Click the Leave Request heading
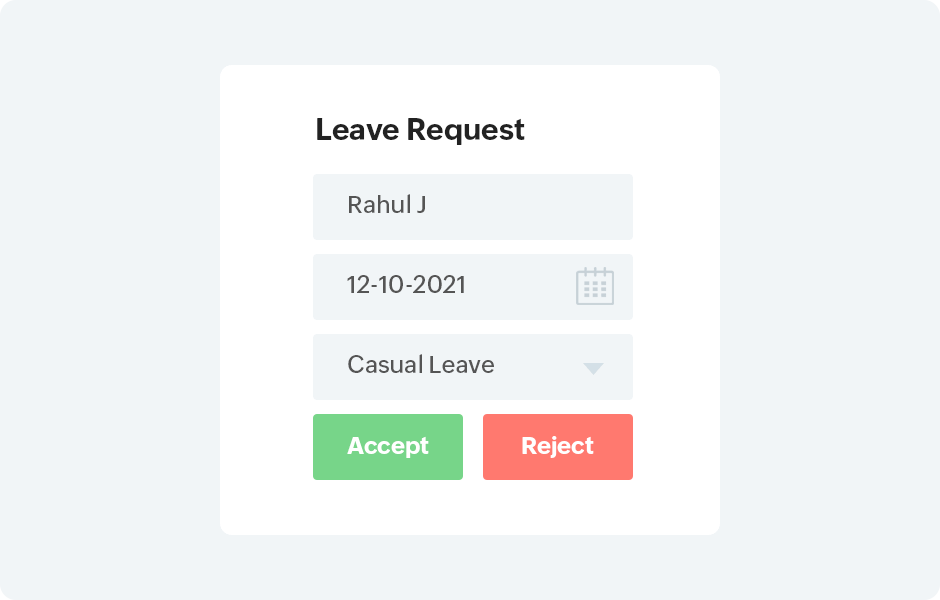The height and width of the screenshot is (600, 940). point(420,130)
